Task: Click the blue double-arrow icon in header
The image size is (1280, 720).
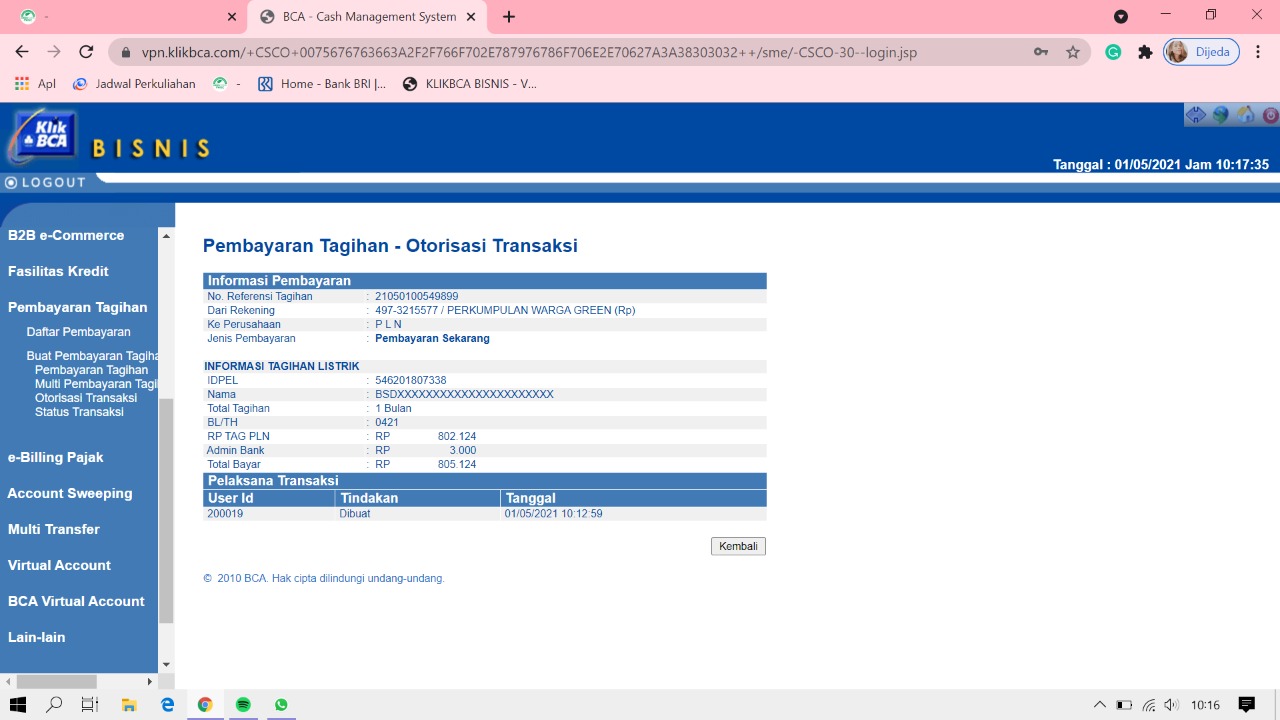Action: (1196, 115)
